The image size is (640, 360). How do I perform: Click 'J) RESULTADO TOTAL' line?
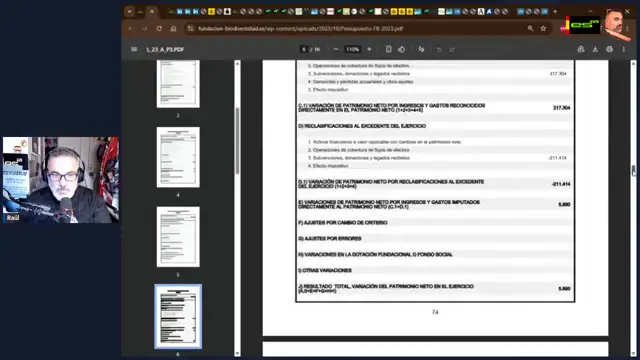click(386, 289)
